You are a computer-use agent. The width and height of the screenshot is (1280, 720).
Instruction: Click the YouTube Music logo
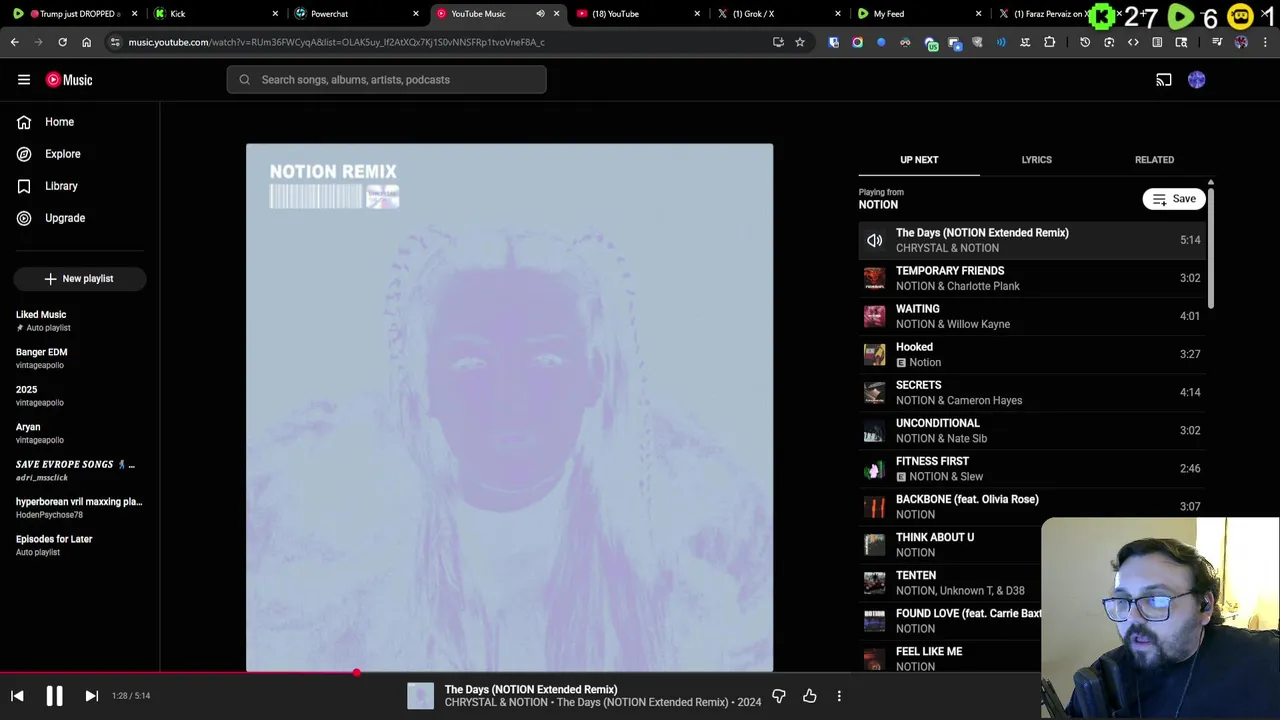point(69,80)
